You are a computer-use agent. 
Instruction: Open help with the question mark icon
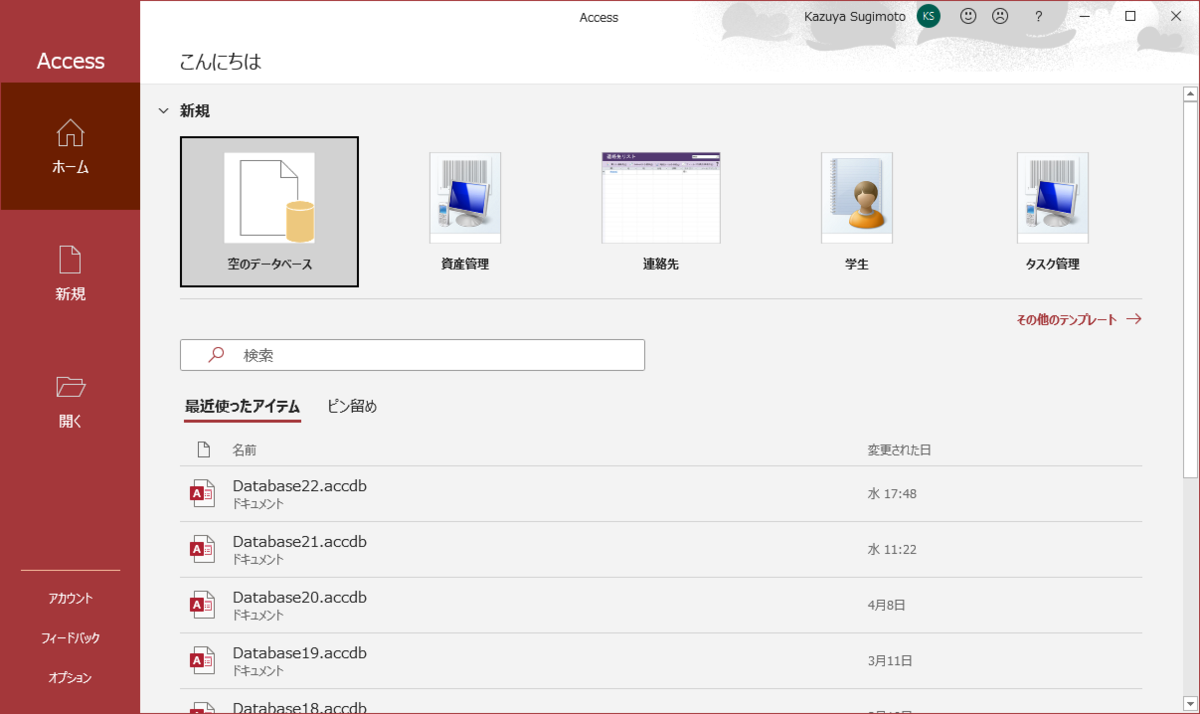[x=1039, y=16]
